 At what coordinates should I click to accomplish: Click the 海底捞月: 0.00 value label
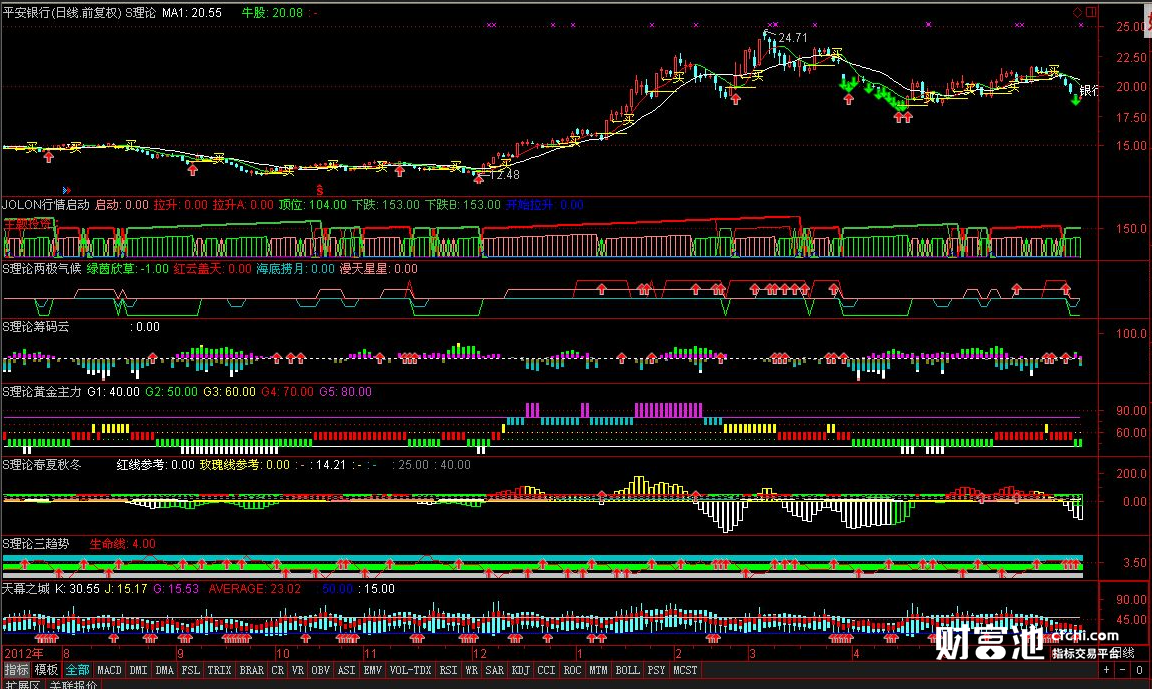(295, 269)
